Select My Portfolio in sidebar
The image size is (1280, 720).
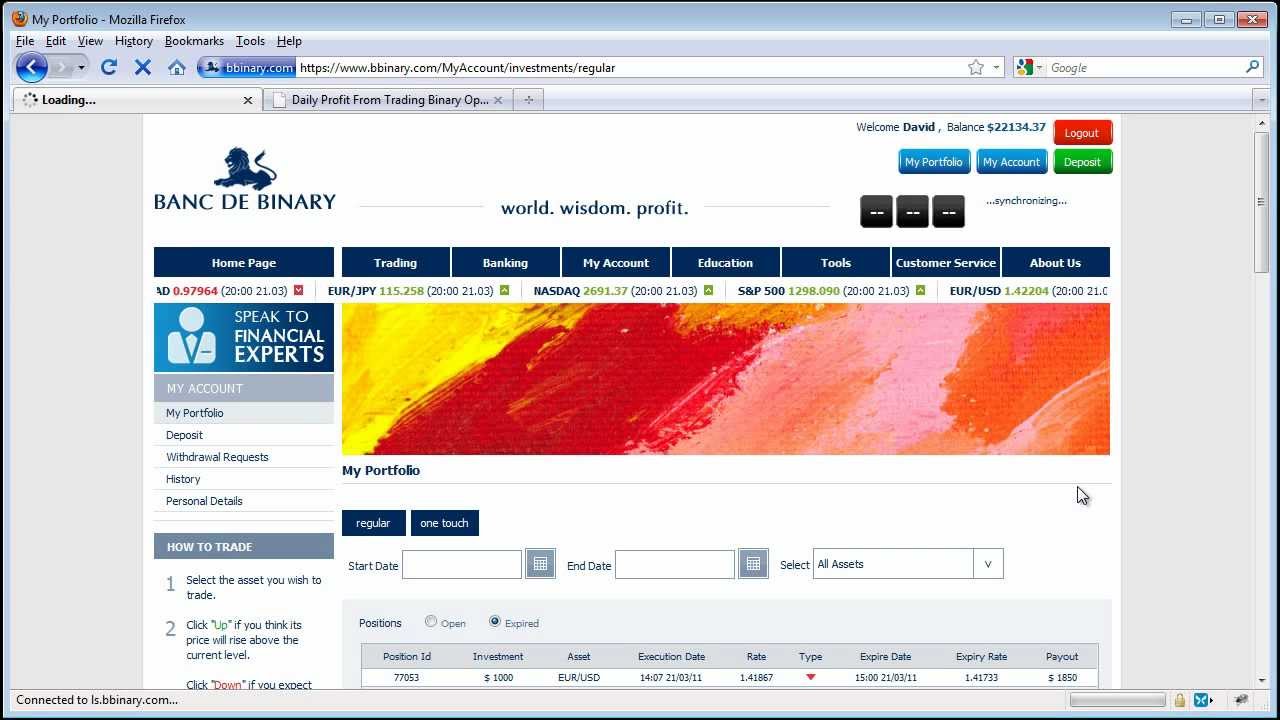click(244, 413)
